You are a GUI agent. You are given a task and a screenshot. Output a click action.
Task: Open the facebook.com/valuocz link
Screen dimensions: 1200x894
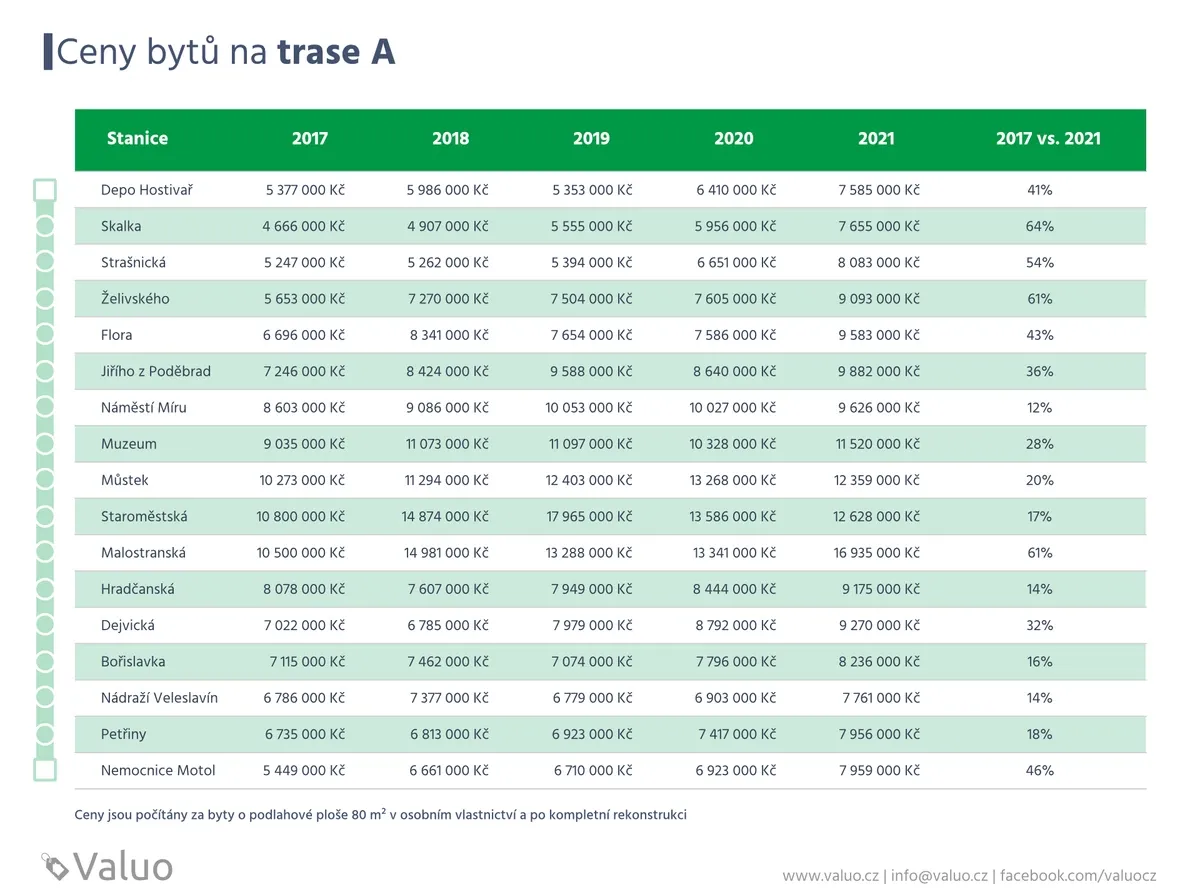pyautogui.click(x=1078, y=875)
